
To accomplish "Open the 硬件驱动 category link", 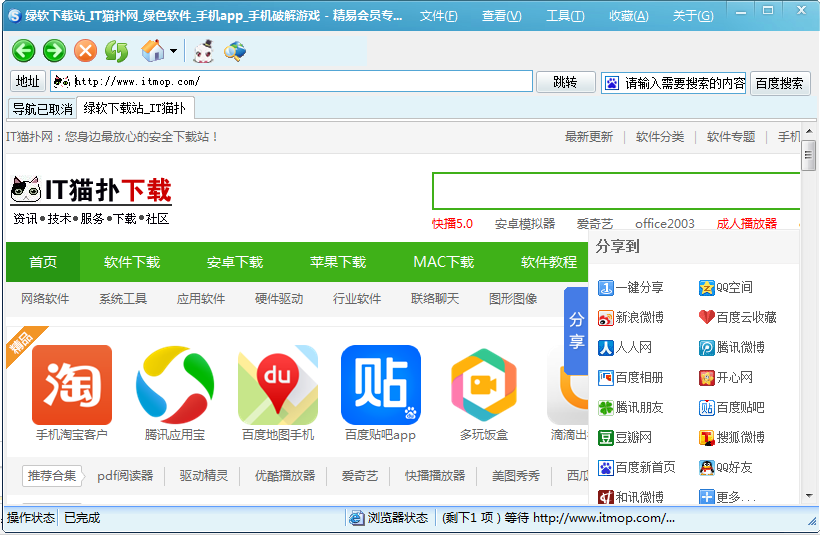I will [x=279, y=299].
